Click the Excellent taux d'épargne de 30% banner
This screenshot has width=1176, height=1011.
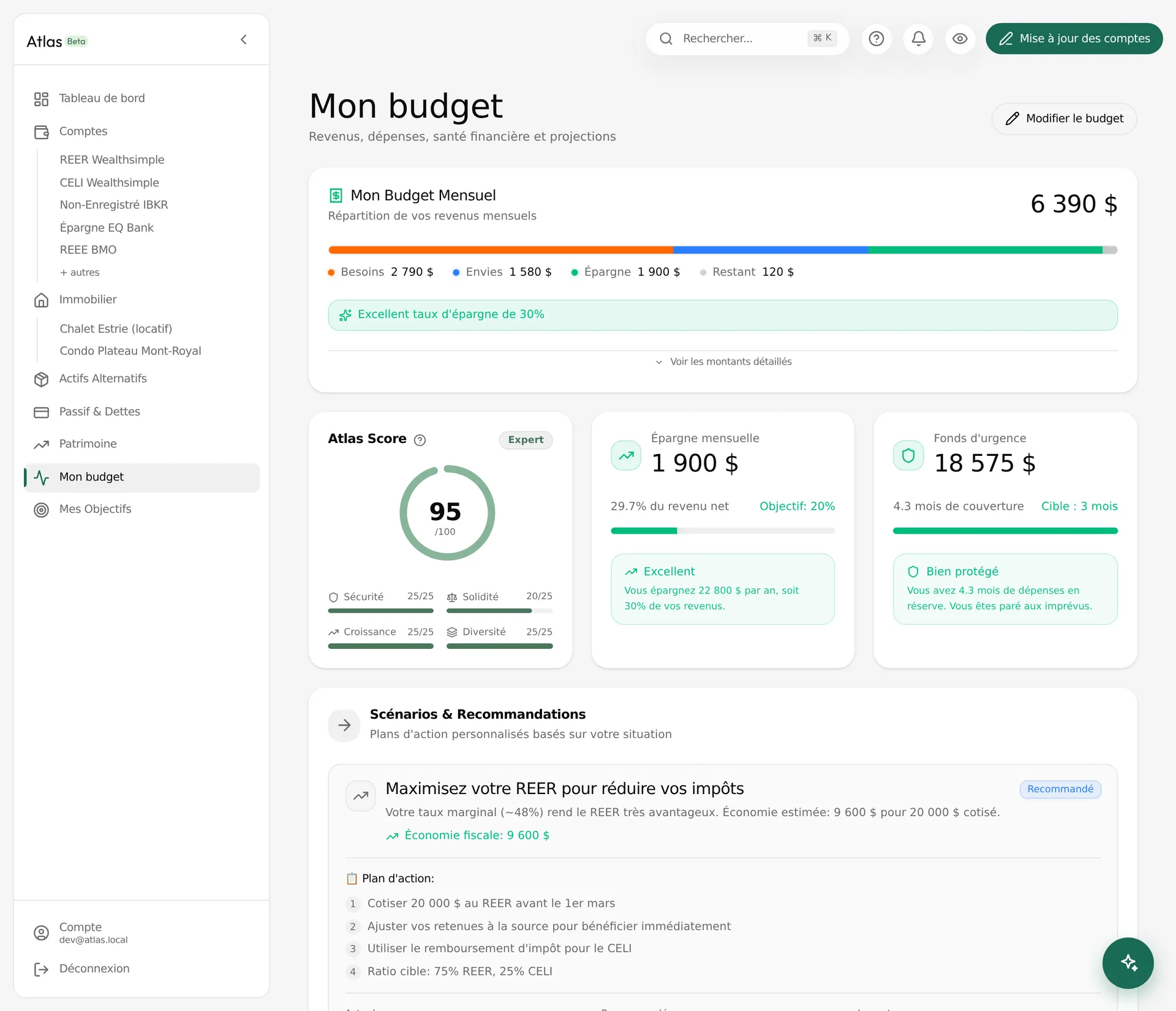(x=723, y=315)
